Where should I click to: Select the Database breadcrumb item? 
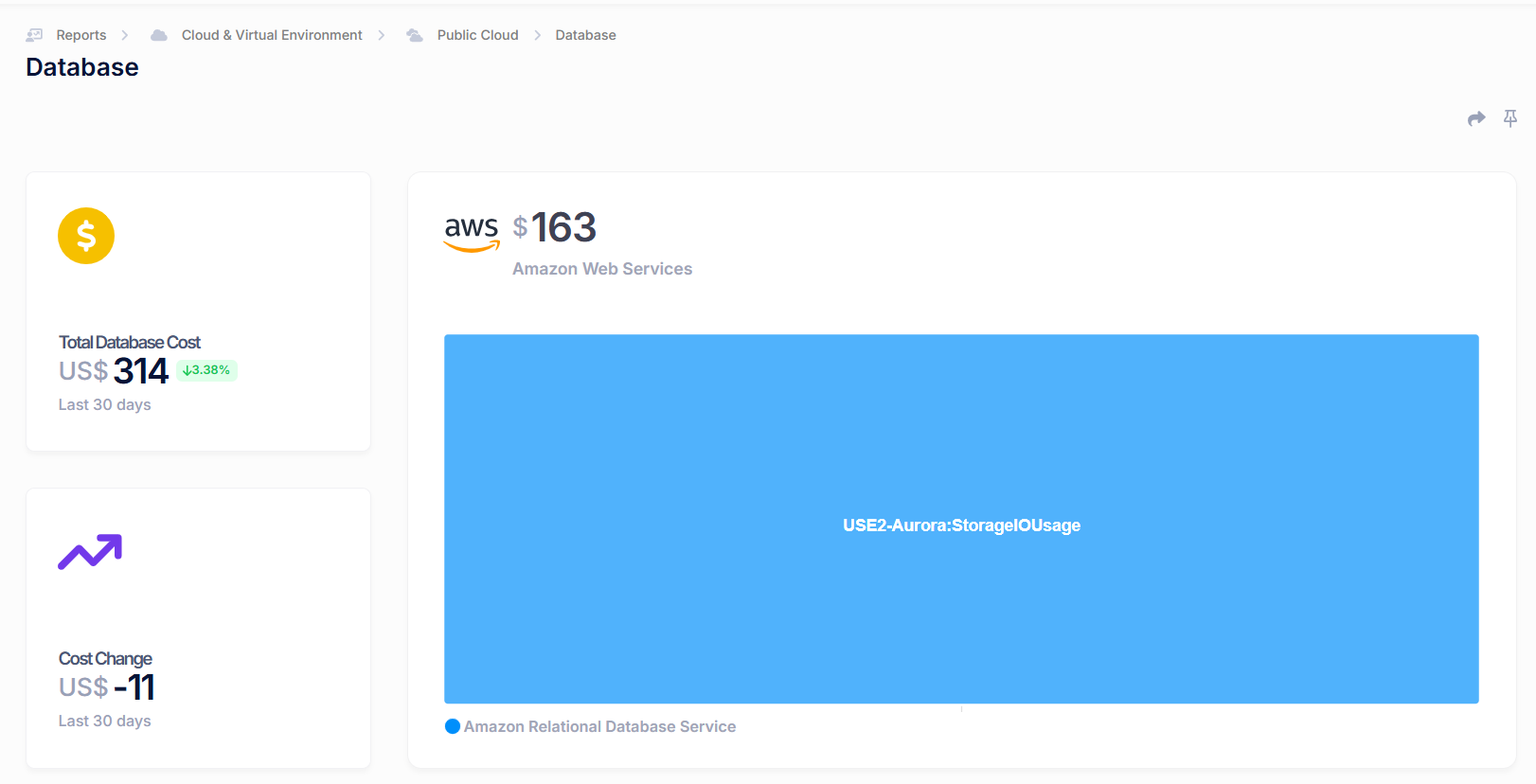pos(586,35)
